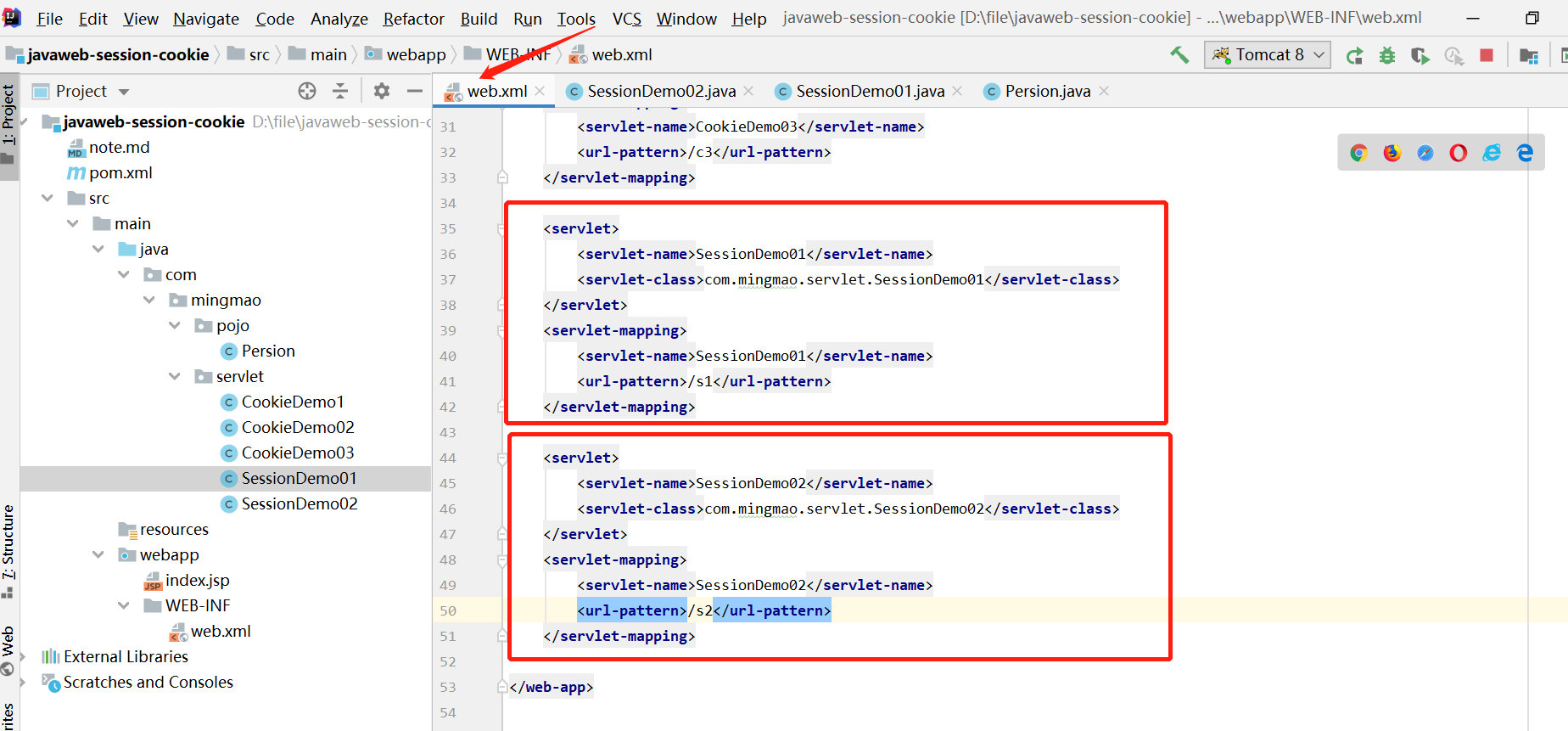
Task: Close the web.xml tab
Action: (x=540, y=91)
